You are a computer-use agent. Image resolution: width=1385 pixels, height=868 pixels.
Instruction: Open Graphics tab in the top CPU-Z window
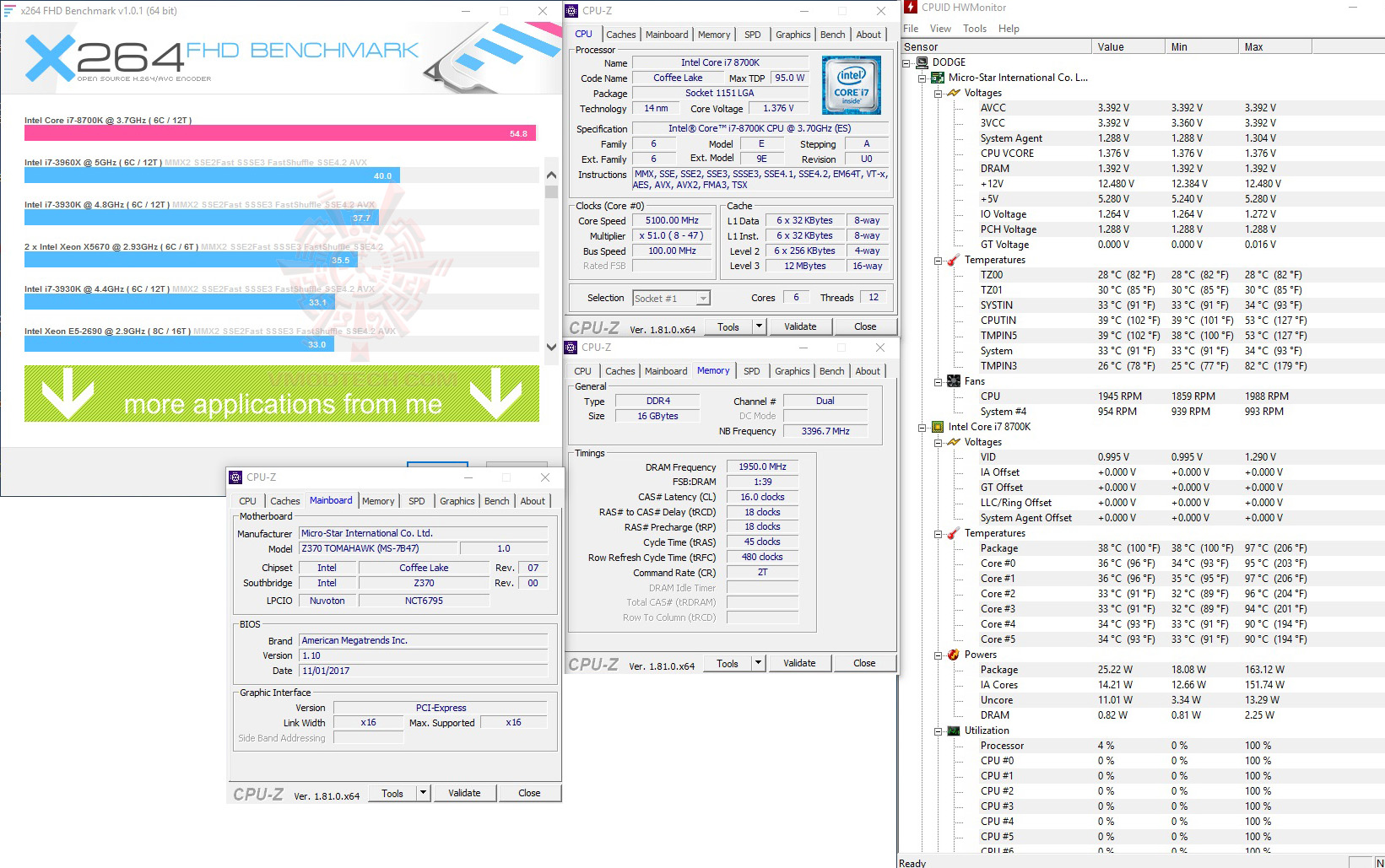coord(793,35)
